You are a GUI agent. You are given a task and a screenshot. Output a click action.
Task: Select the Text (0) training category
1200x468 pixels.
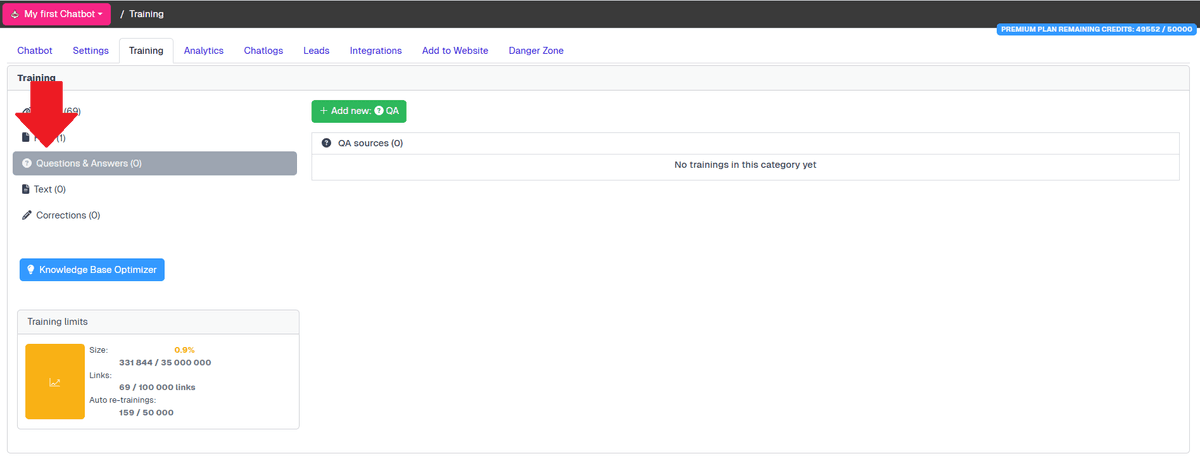(x=49, y=189)
